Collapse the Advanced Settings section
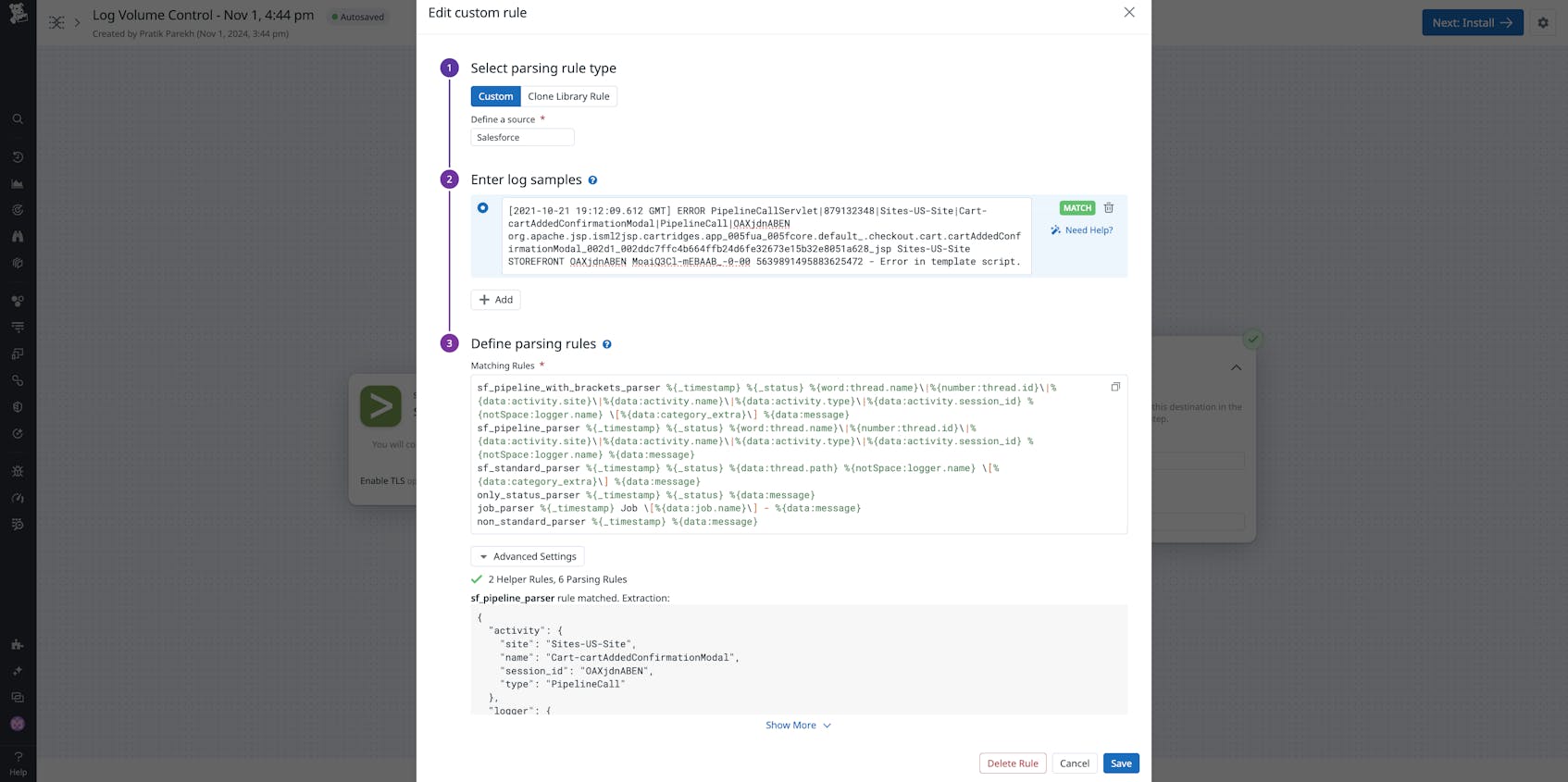This screenshot has height=782, width=1568. [527, 556]
